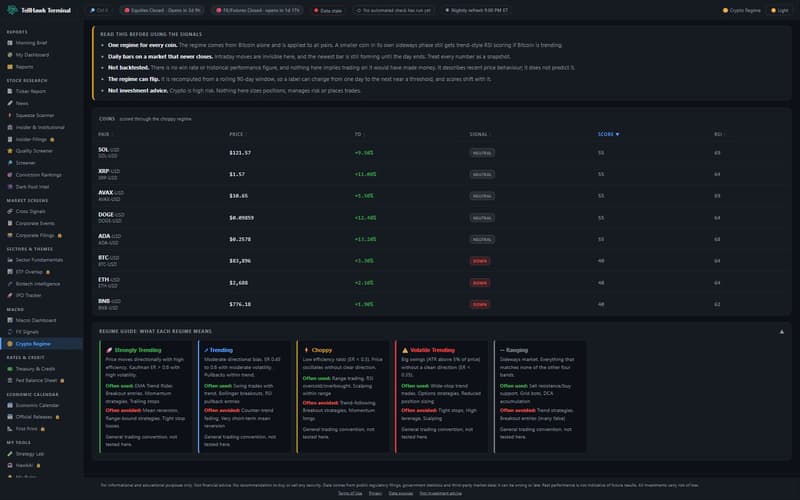Open Fed Balance Sheet from the sidebar
The height and width of the screenshot is (500, 800).
pyautogui.click(x=41, y=381)
